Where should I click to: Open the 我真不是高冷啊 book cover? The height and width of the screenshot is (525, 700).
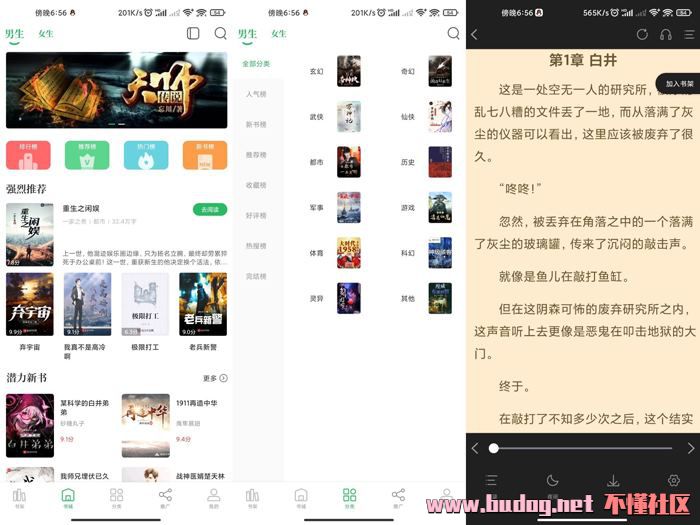(x=88, y=304)
